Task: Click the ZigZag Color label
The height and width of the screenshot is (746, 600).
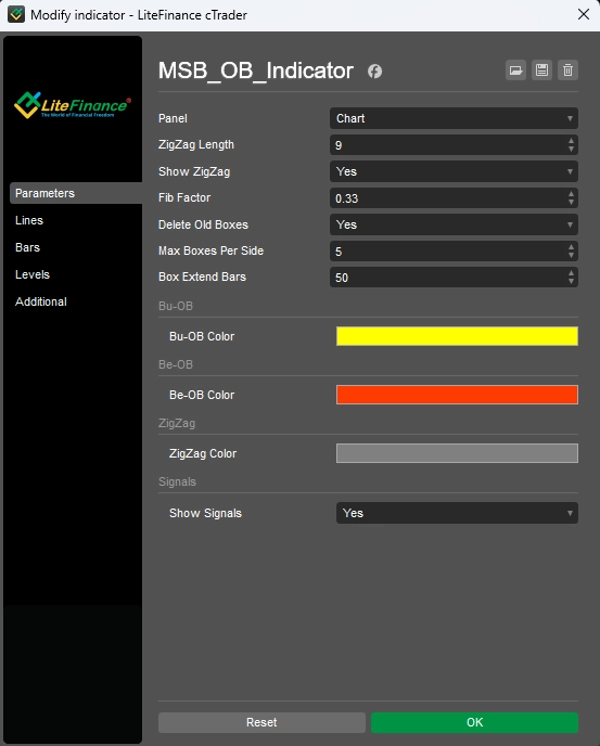Action: tap(203, 454)
